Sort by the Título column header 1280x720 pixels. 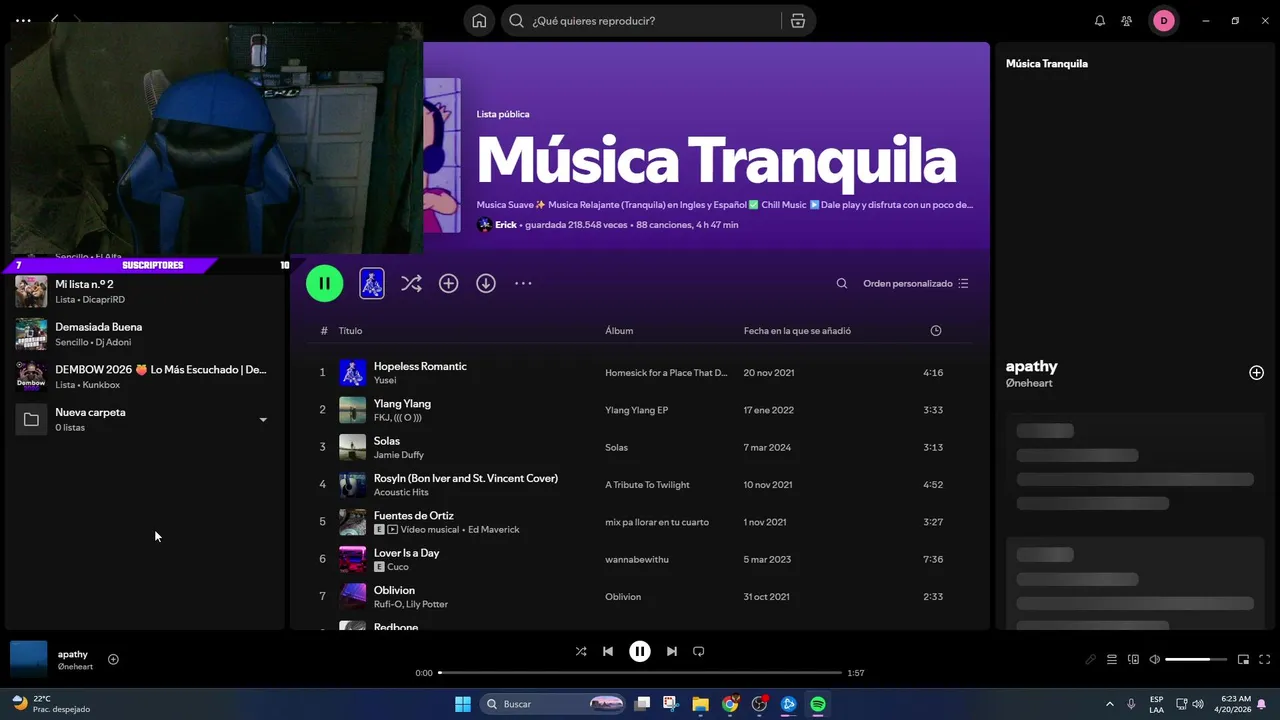pos(350,331)
